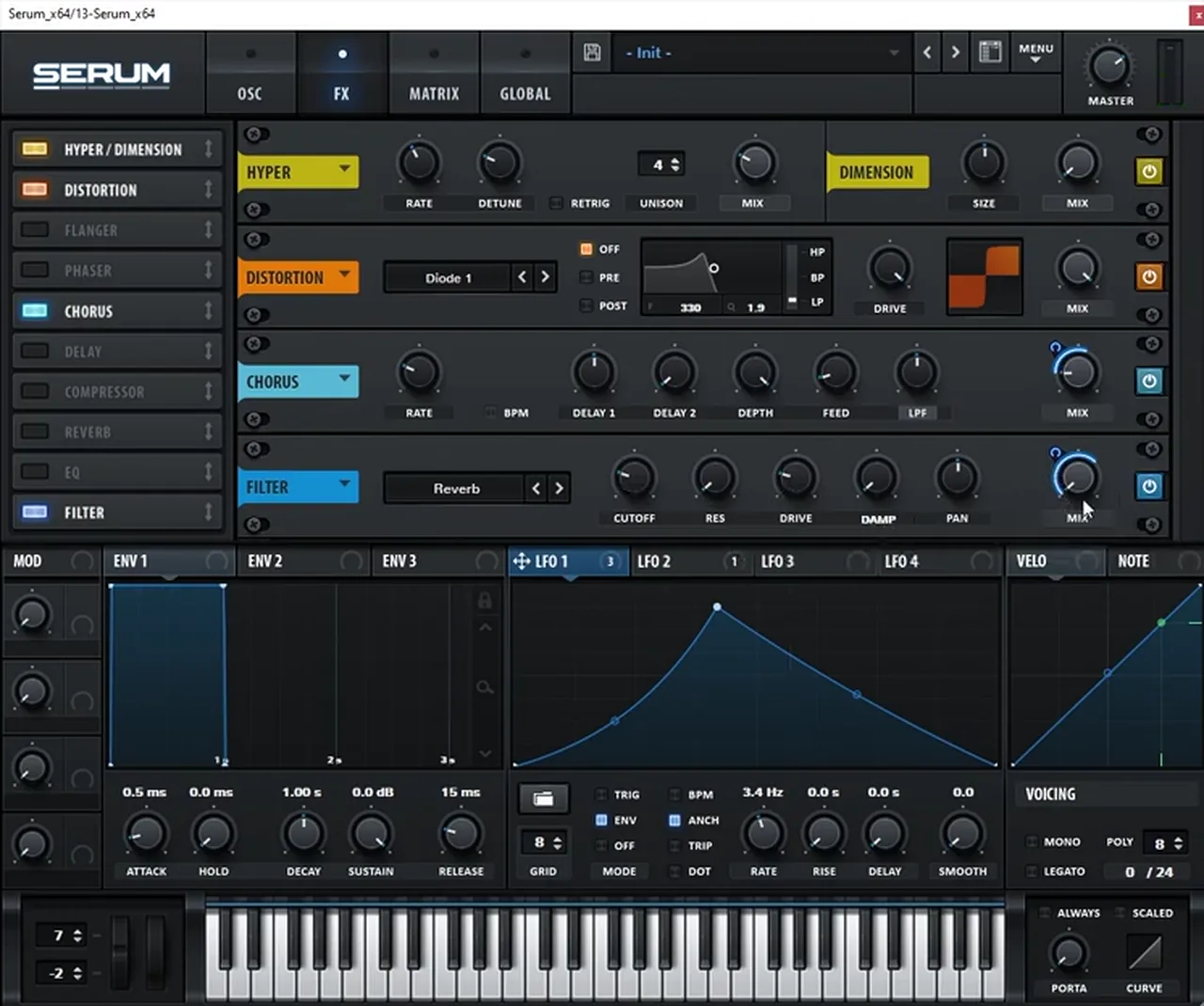Click the envelope lock icon

coord(484,600)
